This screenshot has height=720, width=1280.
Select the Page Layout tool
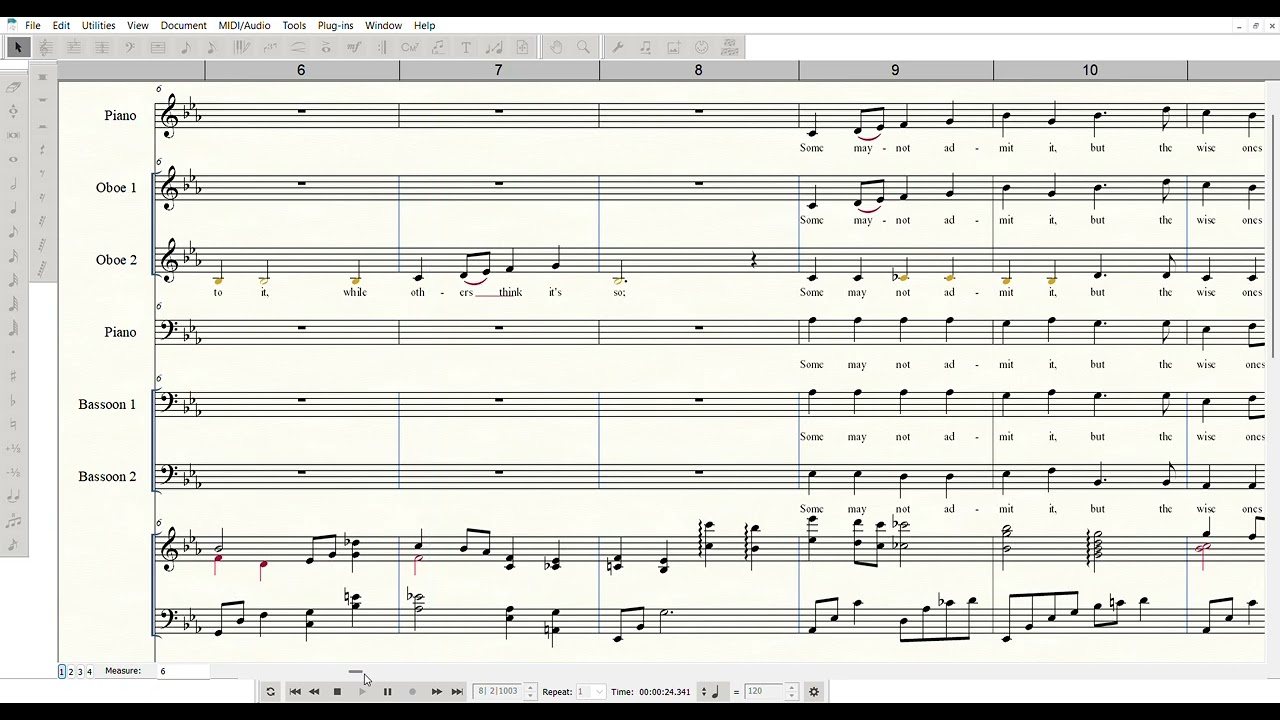click(522, 47)
